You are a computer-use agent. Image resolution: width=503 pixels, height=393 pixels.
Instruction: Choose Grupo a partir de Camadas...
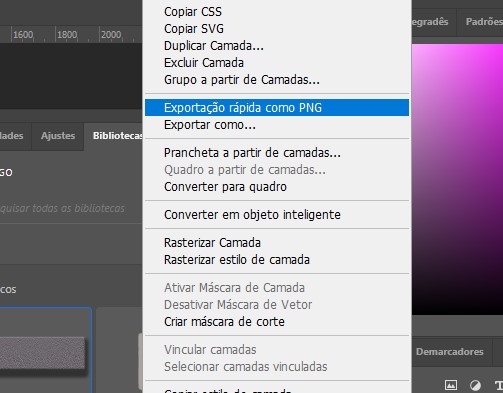tap(277, 80)
